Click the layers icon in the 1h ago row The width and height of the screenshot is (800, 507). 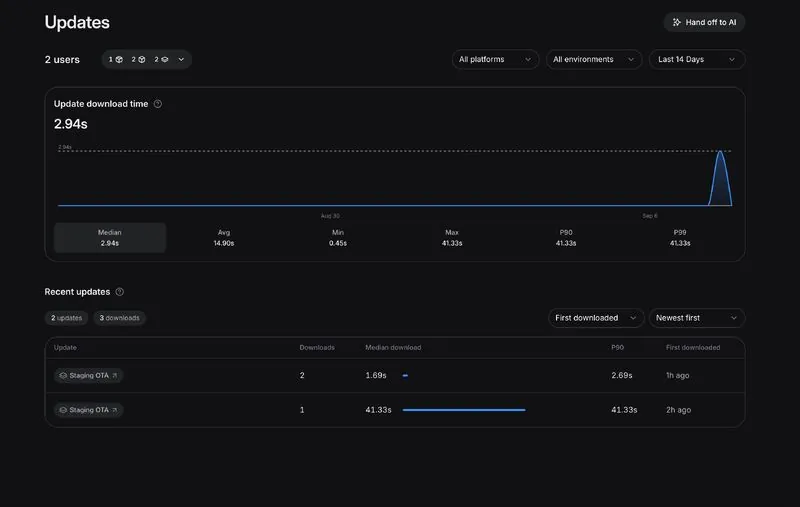[63, 375]
